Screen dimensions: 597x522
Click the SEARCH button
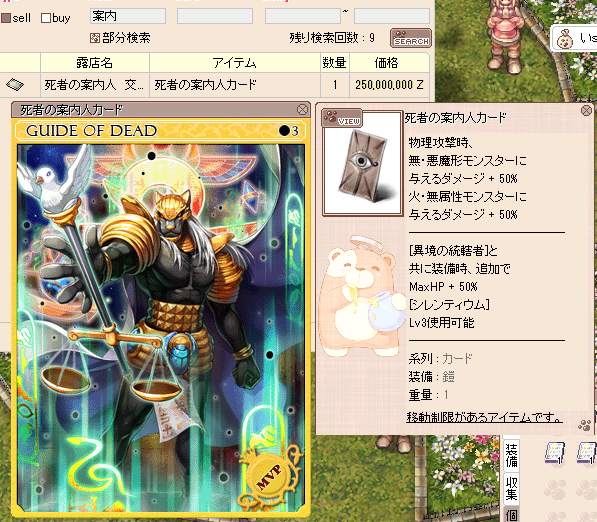[411, 38]
